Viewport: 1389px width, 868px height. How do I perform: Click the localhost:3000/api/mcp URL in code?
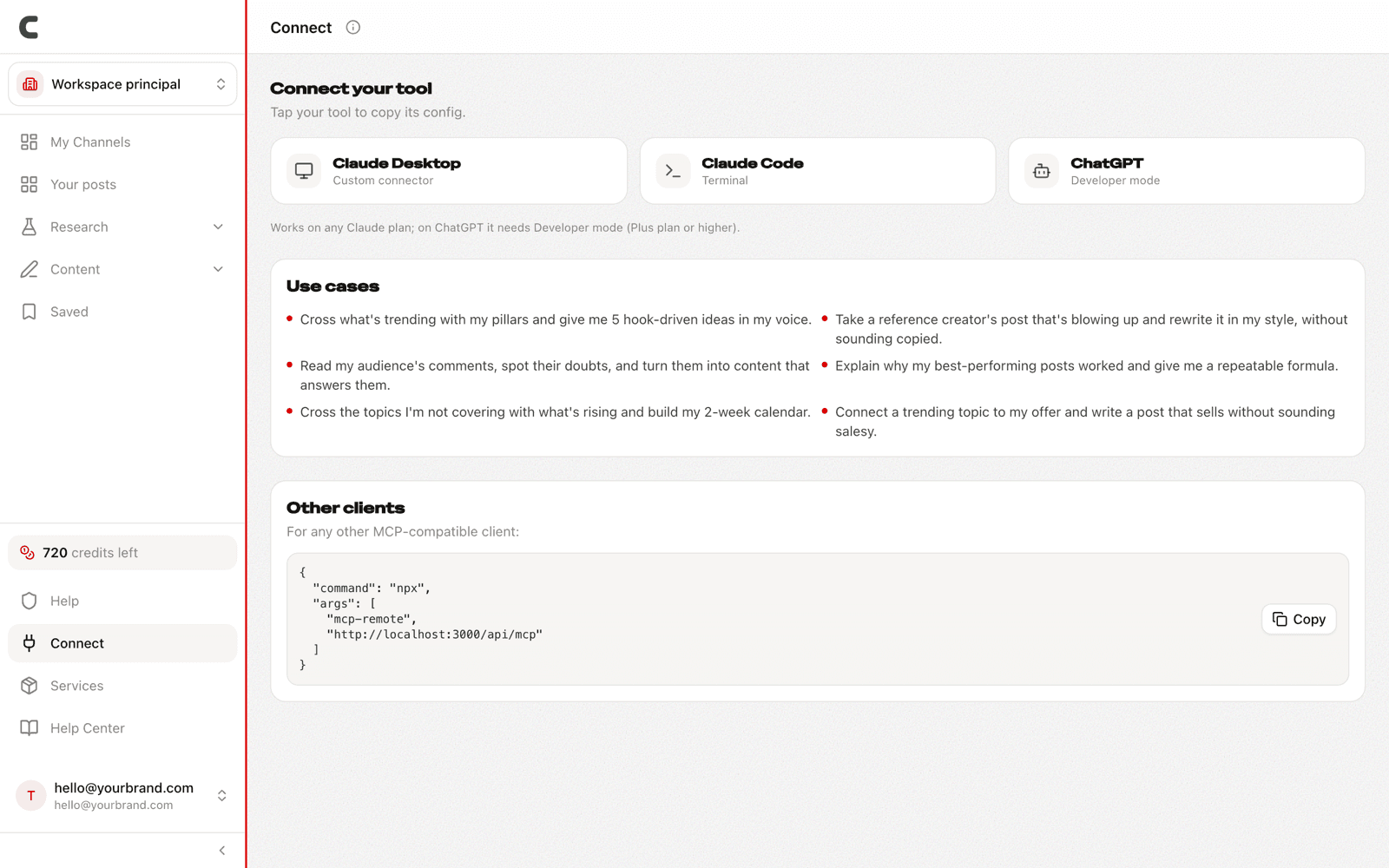click(435, 635)
